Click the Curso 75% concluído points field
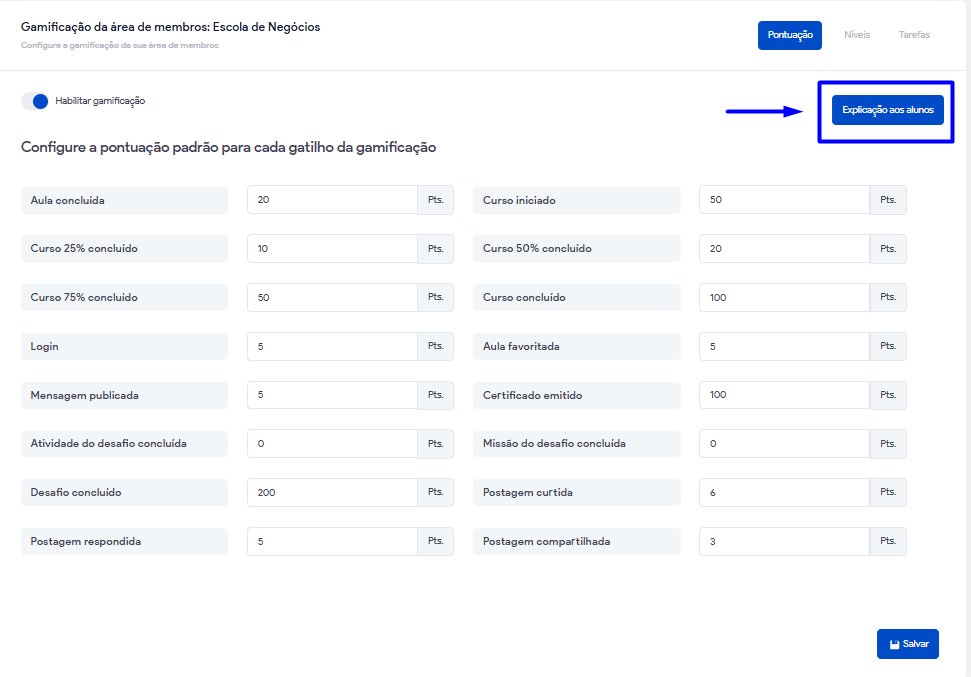 click(x=332, y=298)
